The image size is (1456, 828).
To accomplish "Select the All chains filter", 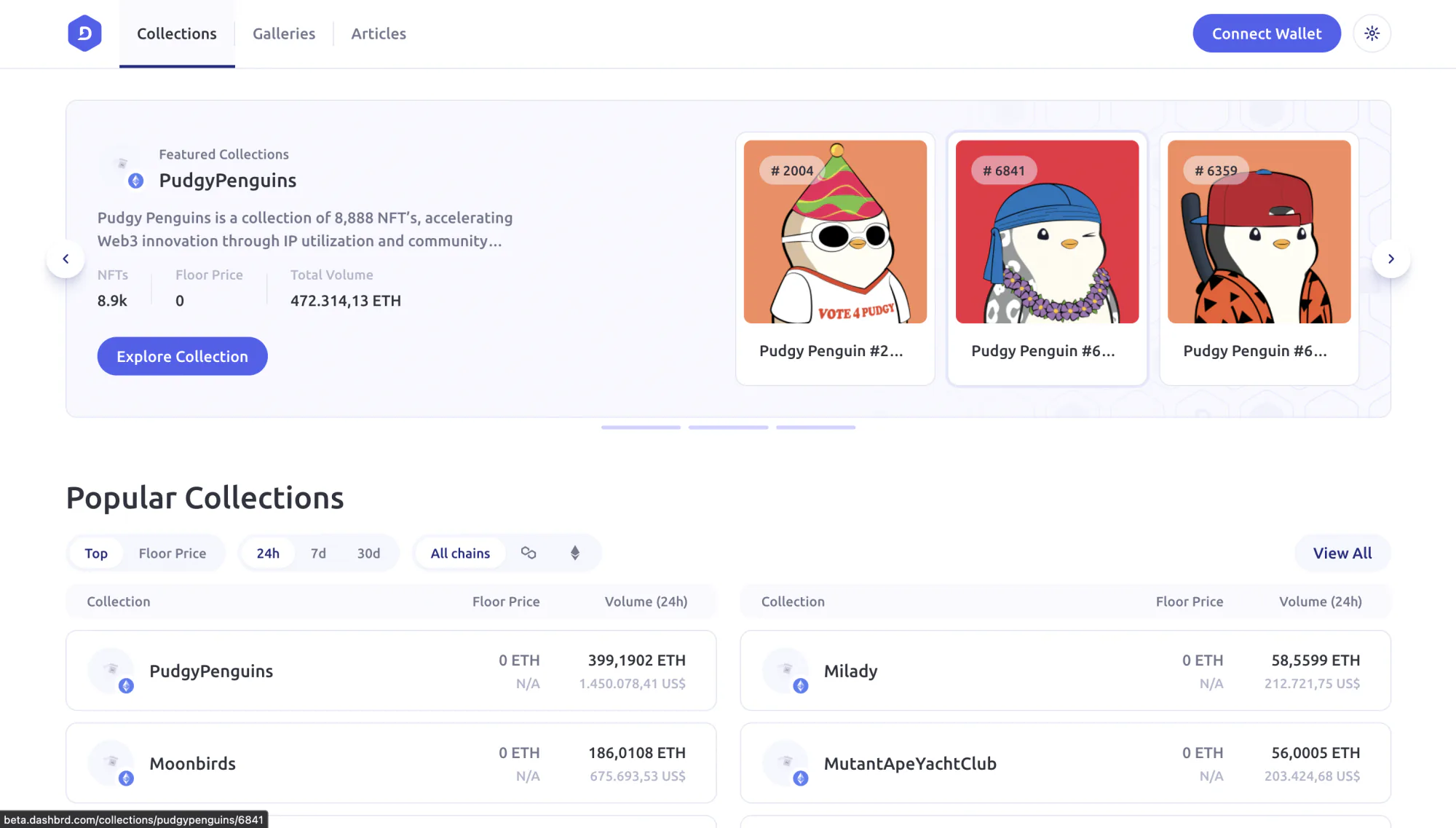I will tap(460, 553).
